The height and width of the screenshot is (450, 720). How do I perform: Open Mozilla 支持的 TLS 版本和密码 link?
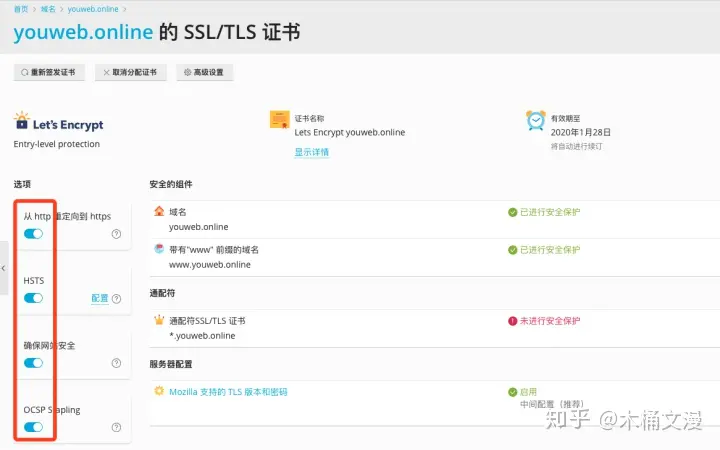(228, 392)
